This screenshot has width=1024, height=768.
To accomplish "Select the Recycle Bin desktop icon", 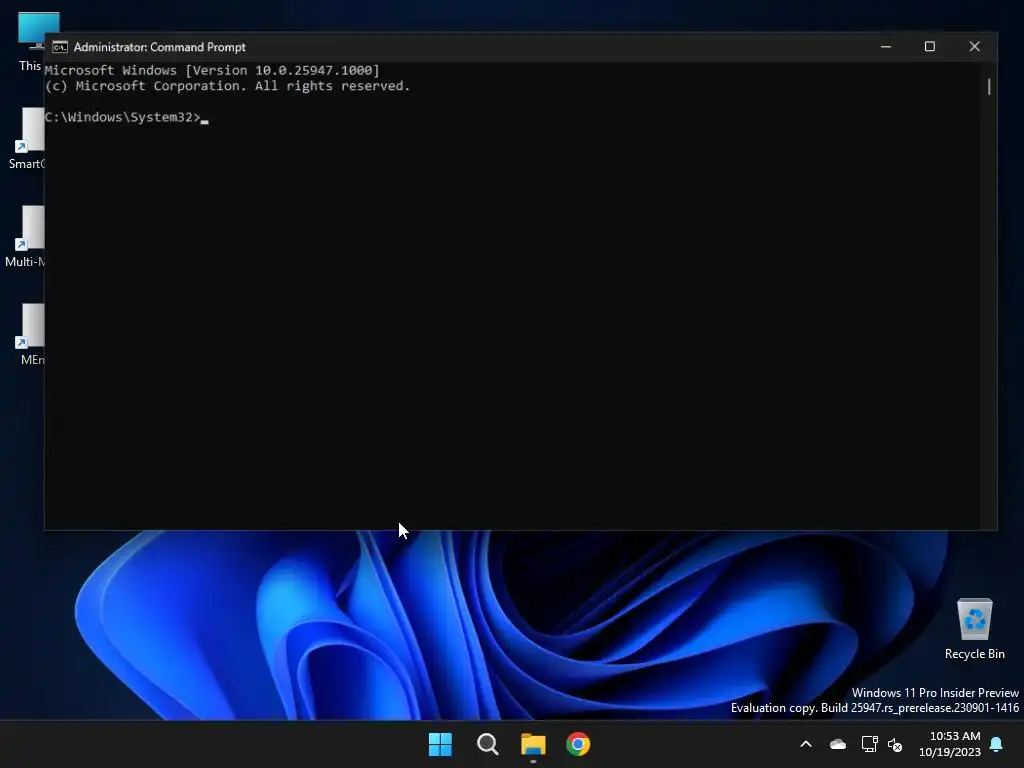I will click(974, 629).
